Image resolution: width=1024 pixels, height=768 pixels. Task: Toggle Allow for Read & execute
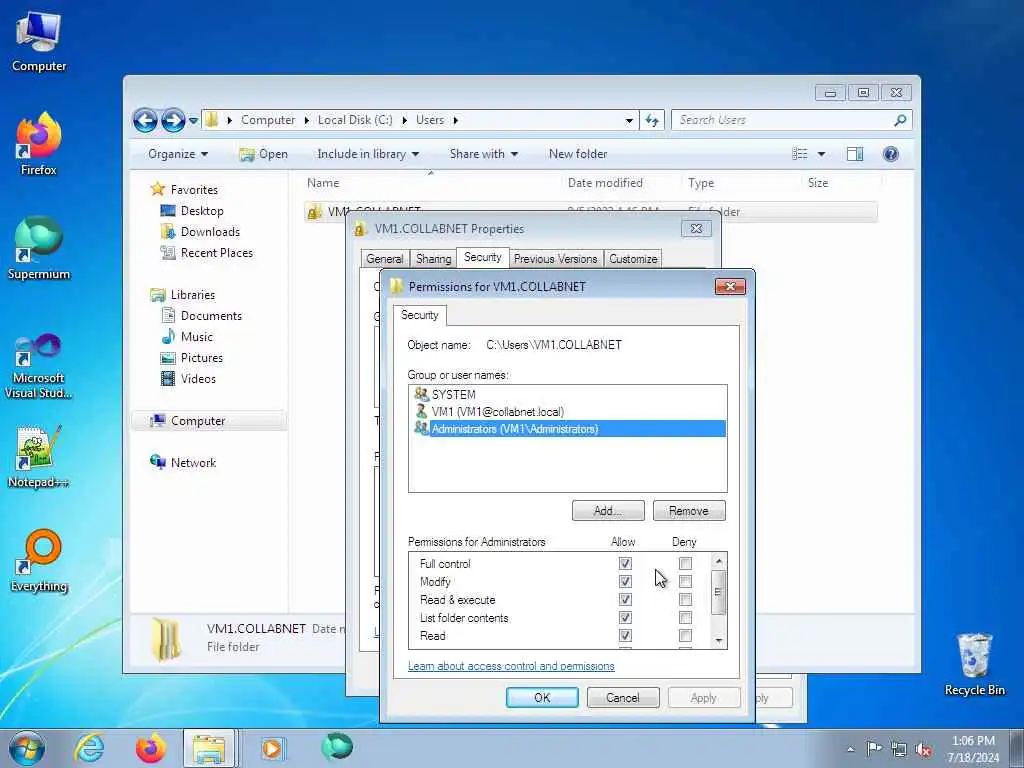coord(625,600)
